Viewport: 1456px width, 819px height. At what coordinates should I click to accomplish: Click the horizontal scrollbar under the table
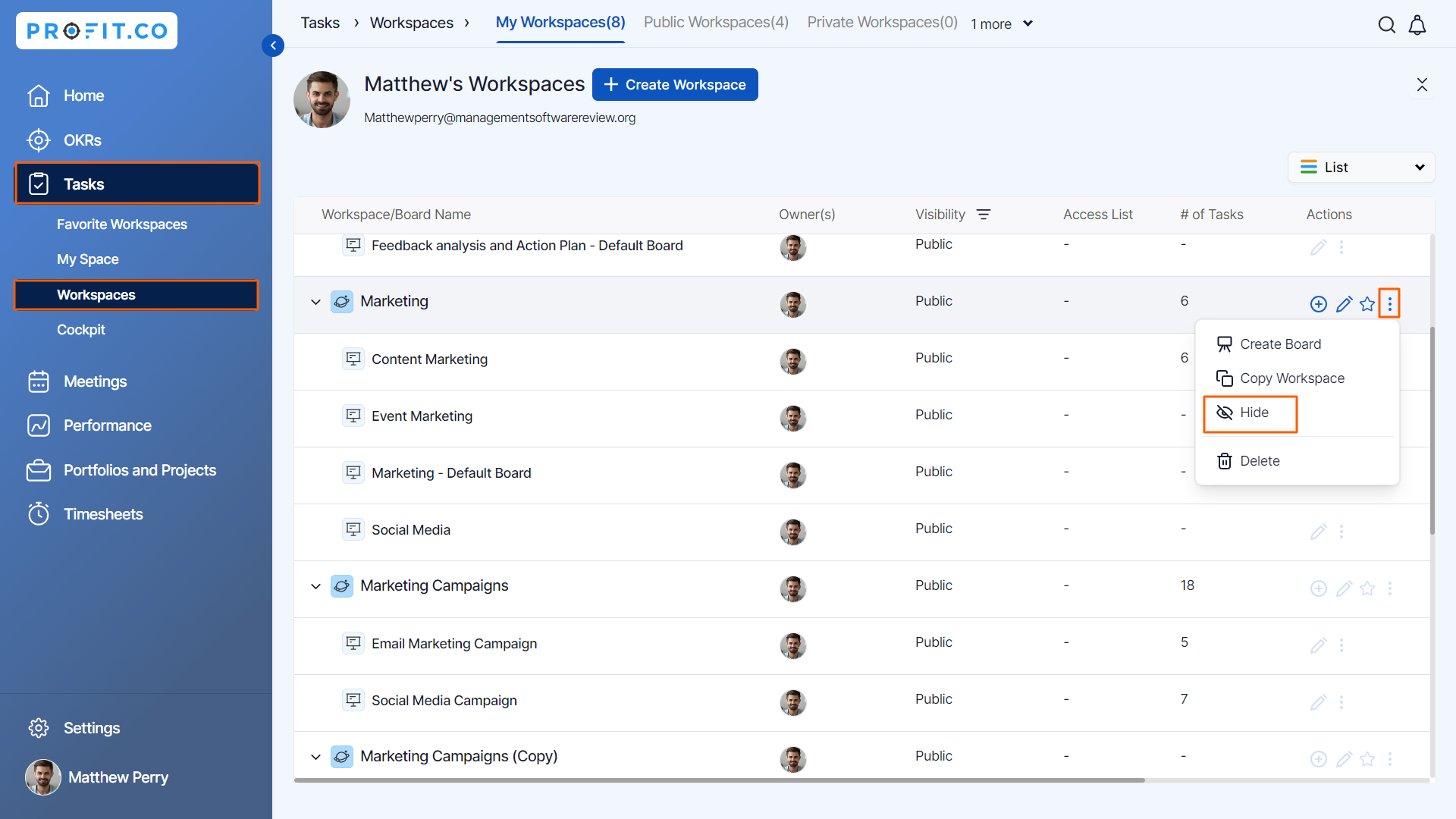pos(719,780)
